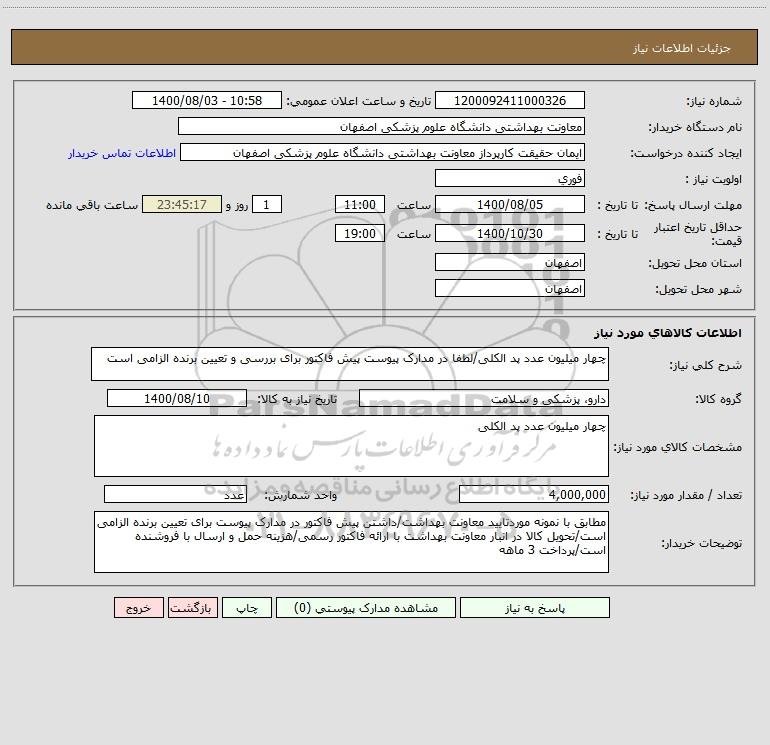This screenshot has height=745, width=770.
Task: Click goods need date 1400/08/10
Action: point(177,398)
